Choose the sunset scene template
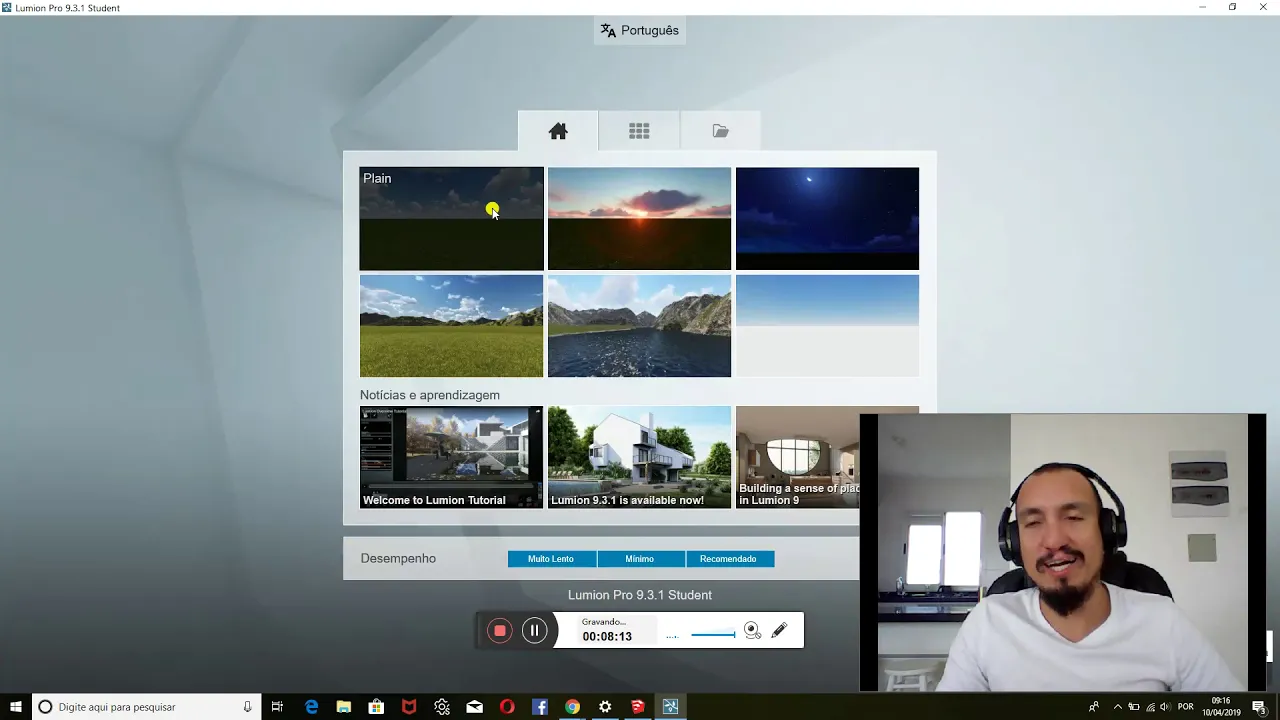Screen dimensions: 1280x720 pos(639,218)
